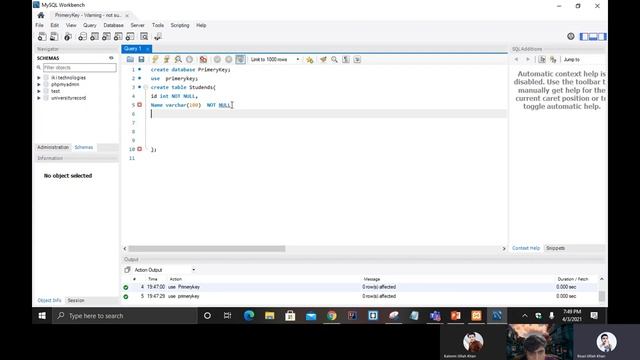Image resolution: width=640 pixels, height=360 pixels.
Task: Create a new SQL tab from main toolbar
Action: pos(42,37)
